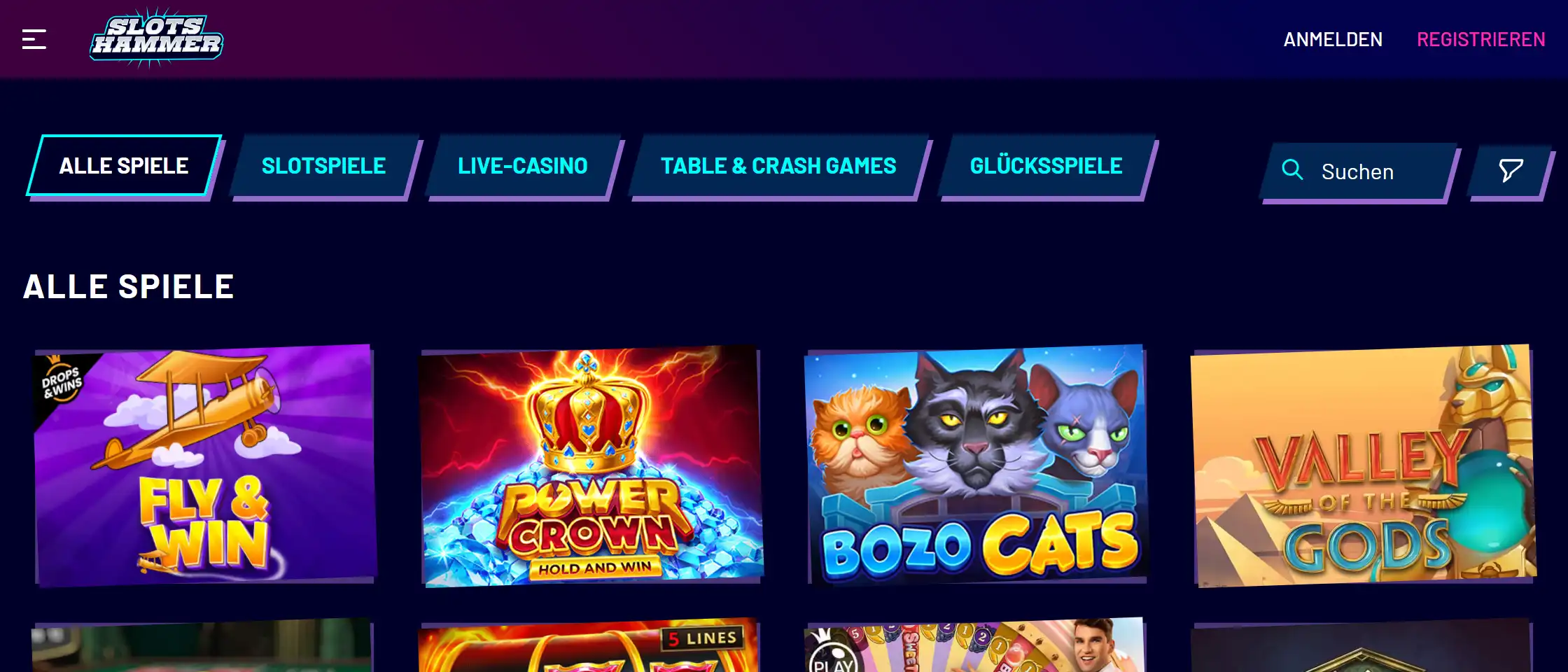
Task: Click the search magnifier icon
Action: coord(1291,170)
